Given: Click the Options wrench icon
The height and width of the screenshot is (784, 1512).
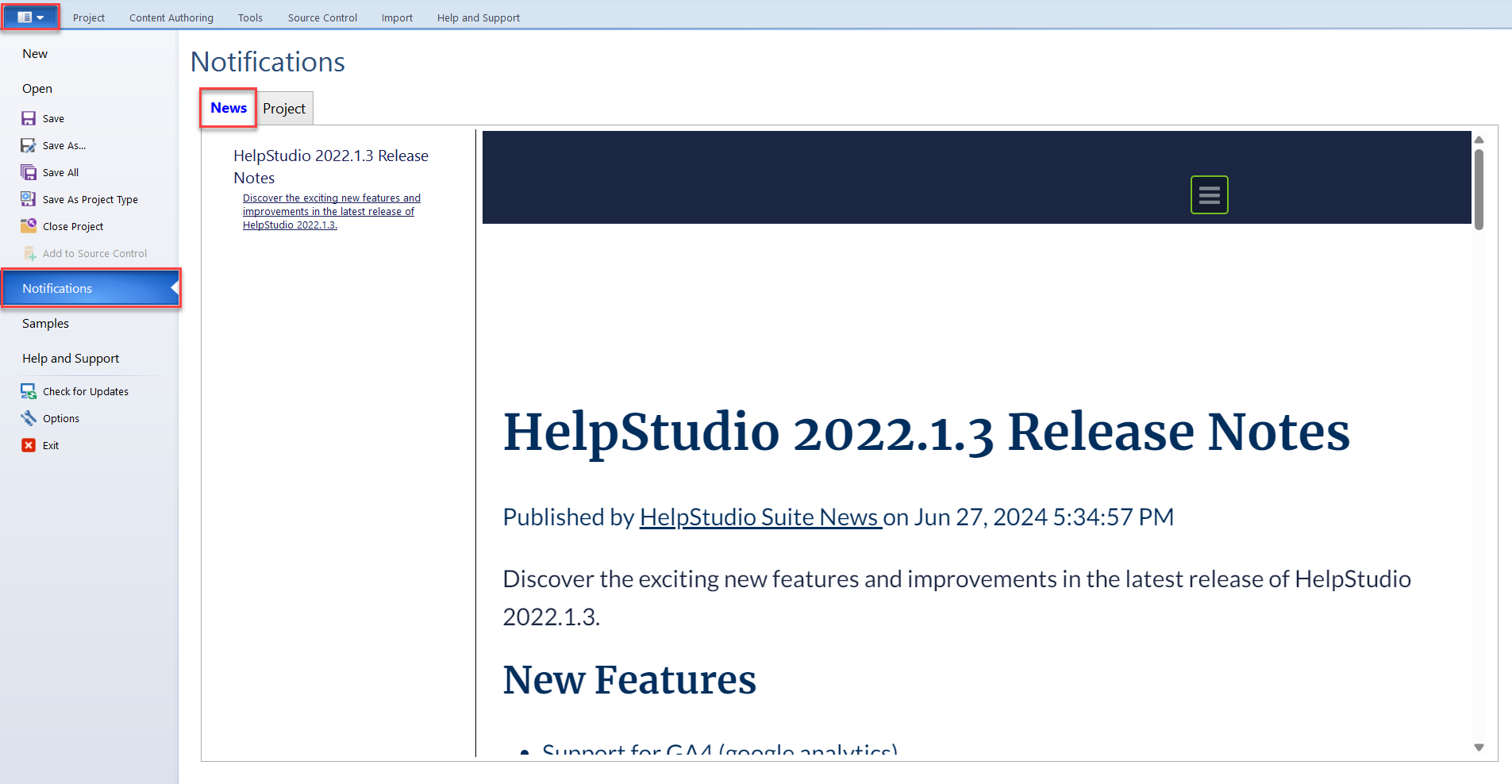Looking at the screenshot, I should (29, 418).
